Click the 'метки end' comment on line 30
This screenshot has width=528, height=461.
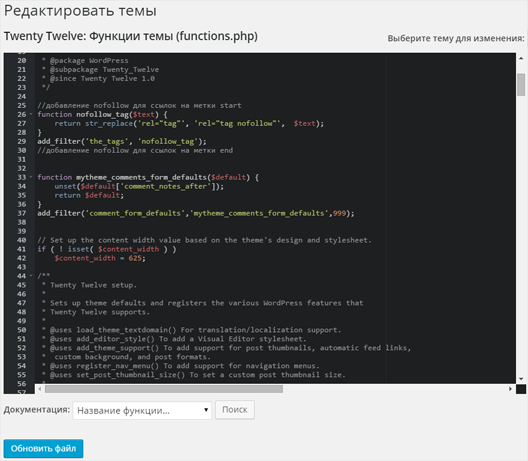213,150
